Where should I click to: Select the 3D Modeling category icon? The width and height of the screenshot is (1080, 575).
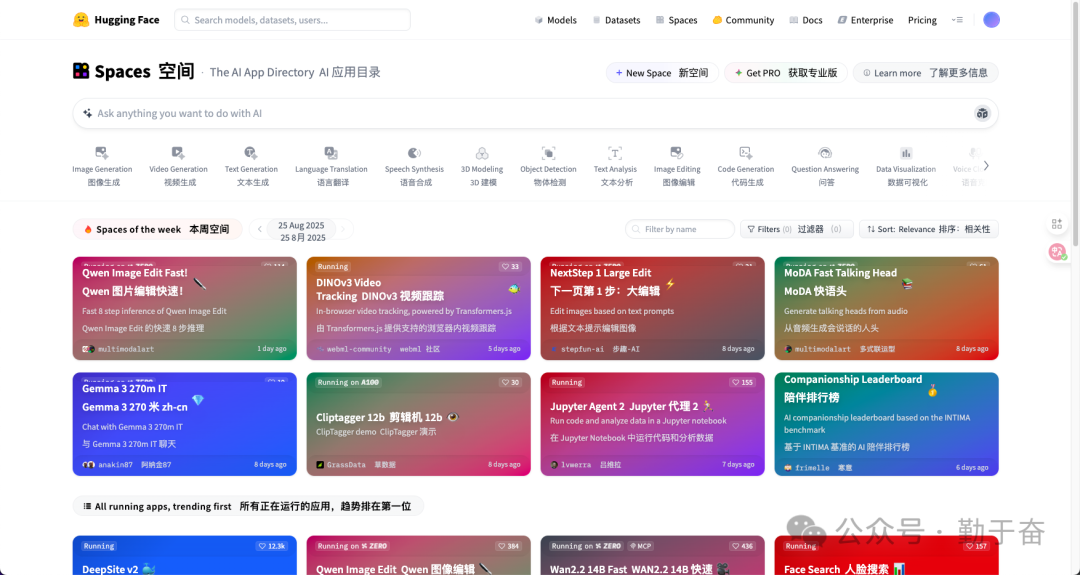coord(482,153)
